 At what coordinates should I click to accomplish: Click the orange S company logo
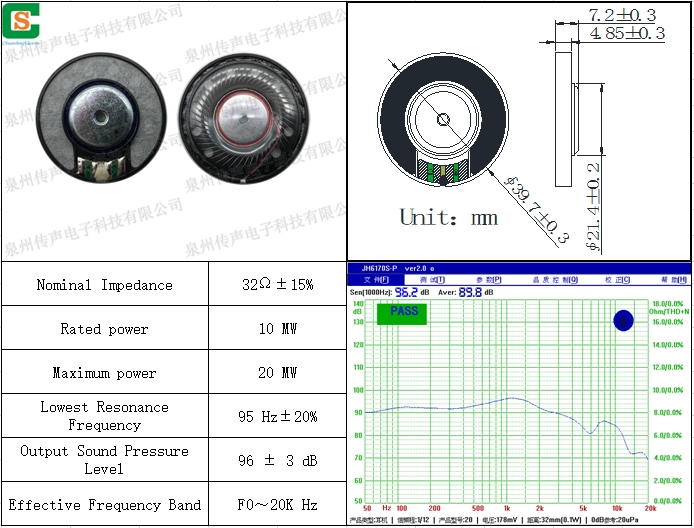(x=21, y=21)
